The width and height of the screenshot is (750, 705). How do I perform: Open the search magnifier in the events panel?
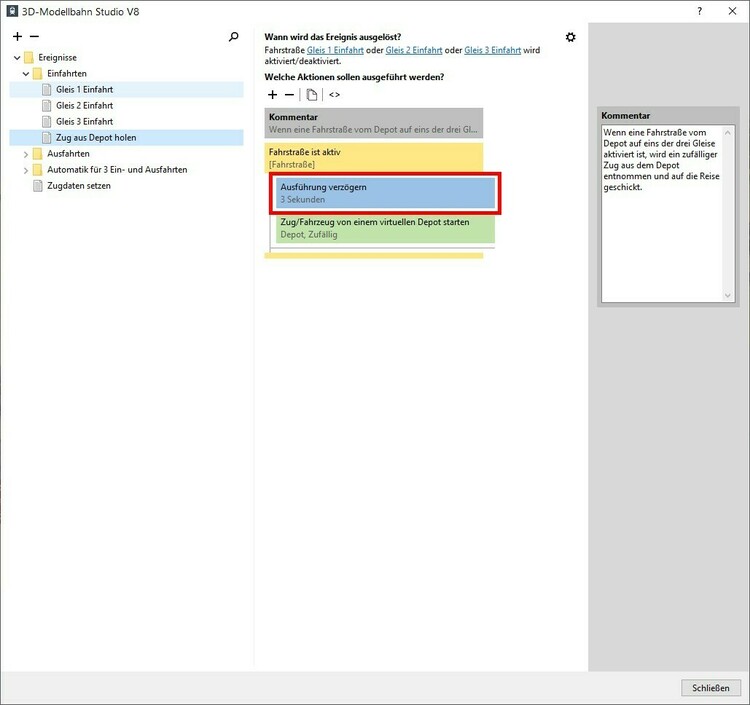[234, 36]
